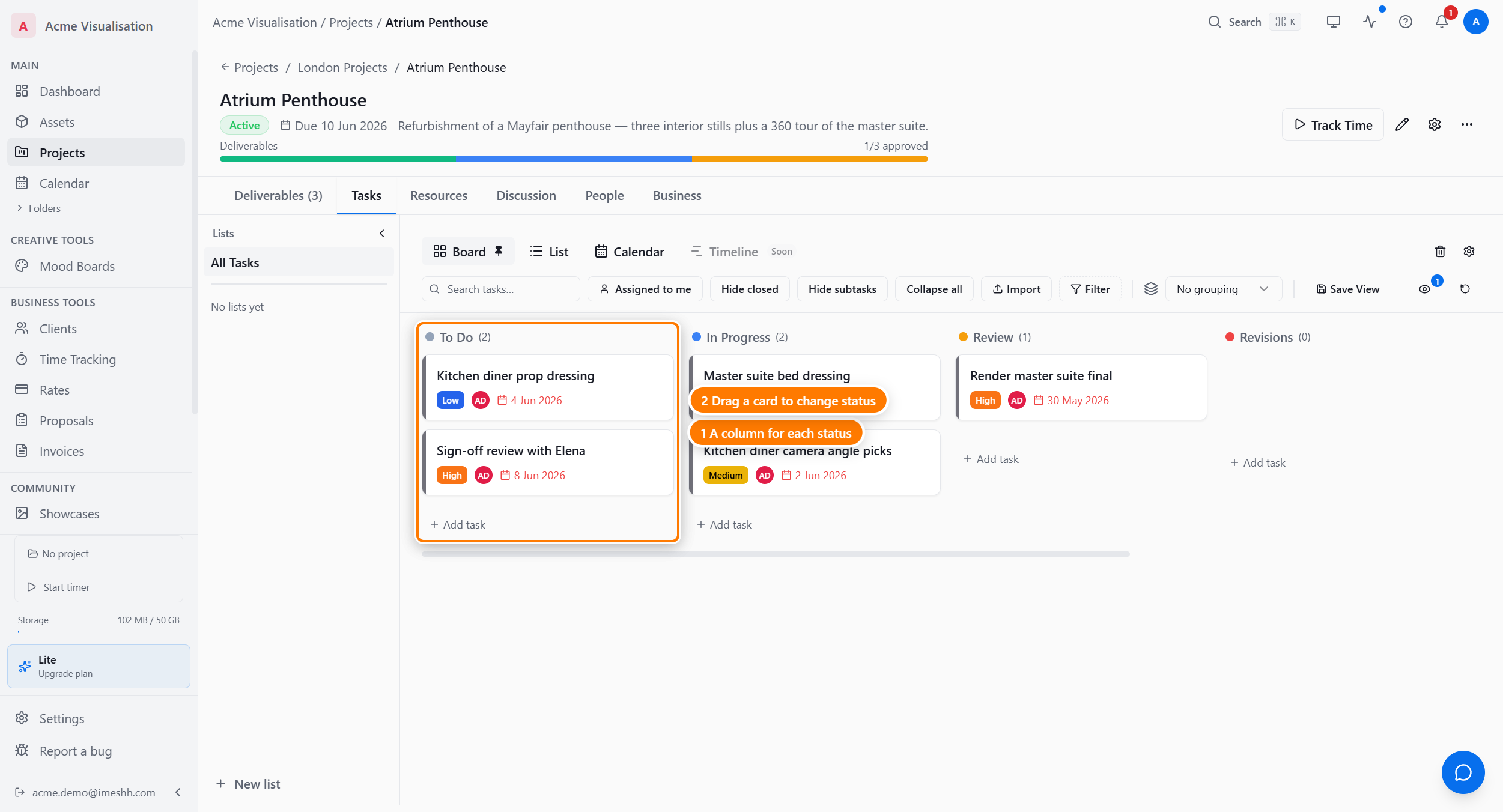Open notifications bell
Screen dimensions: 1503x812
pyautogui.click(x=1441, y=22)
